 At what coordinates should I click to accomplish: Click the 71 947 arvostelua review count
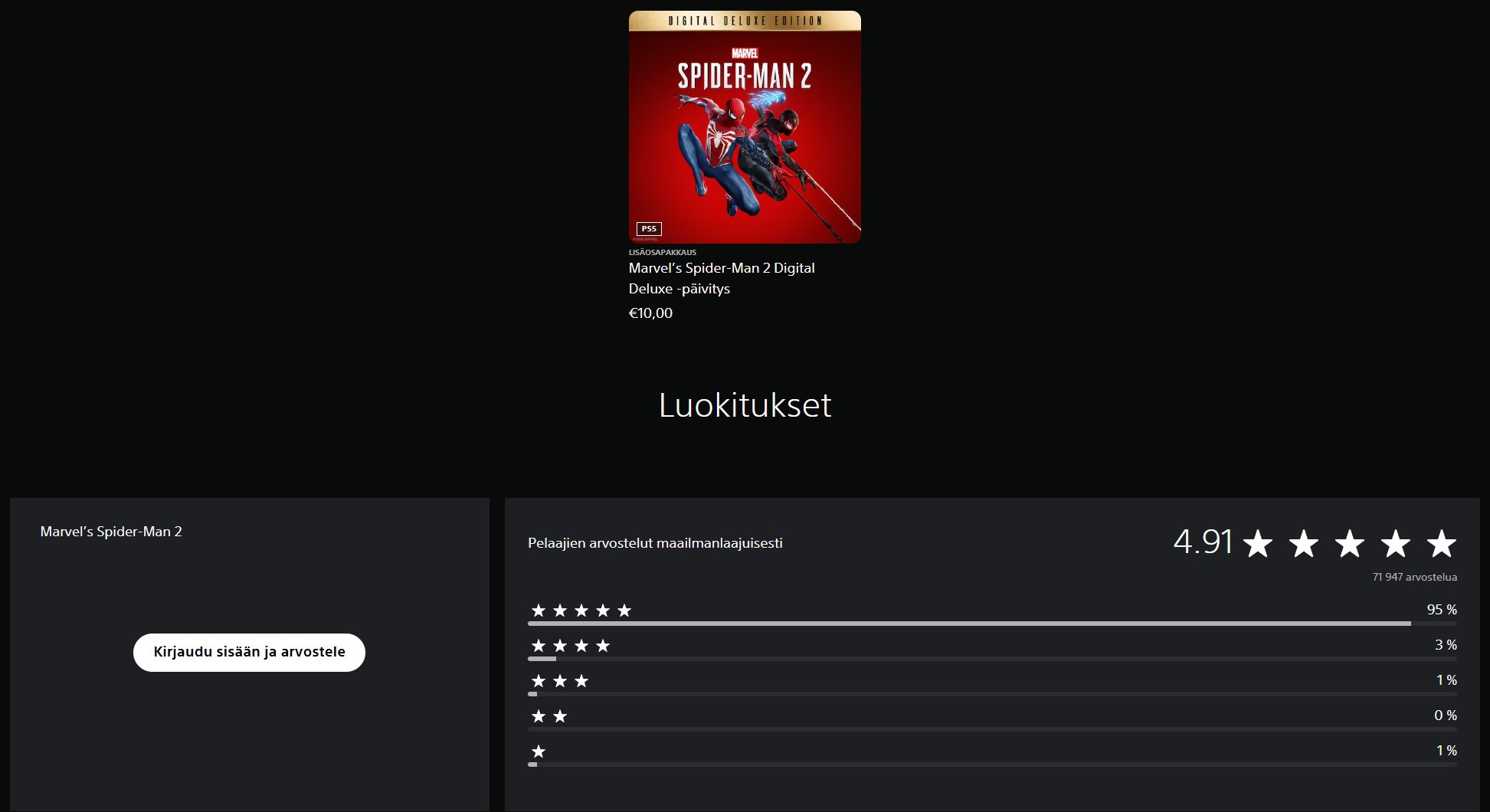1415,577
